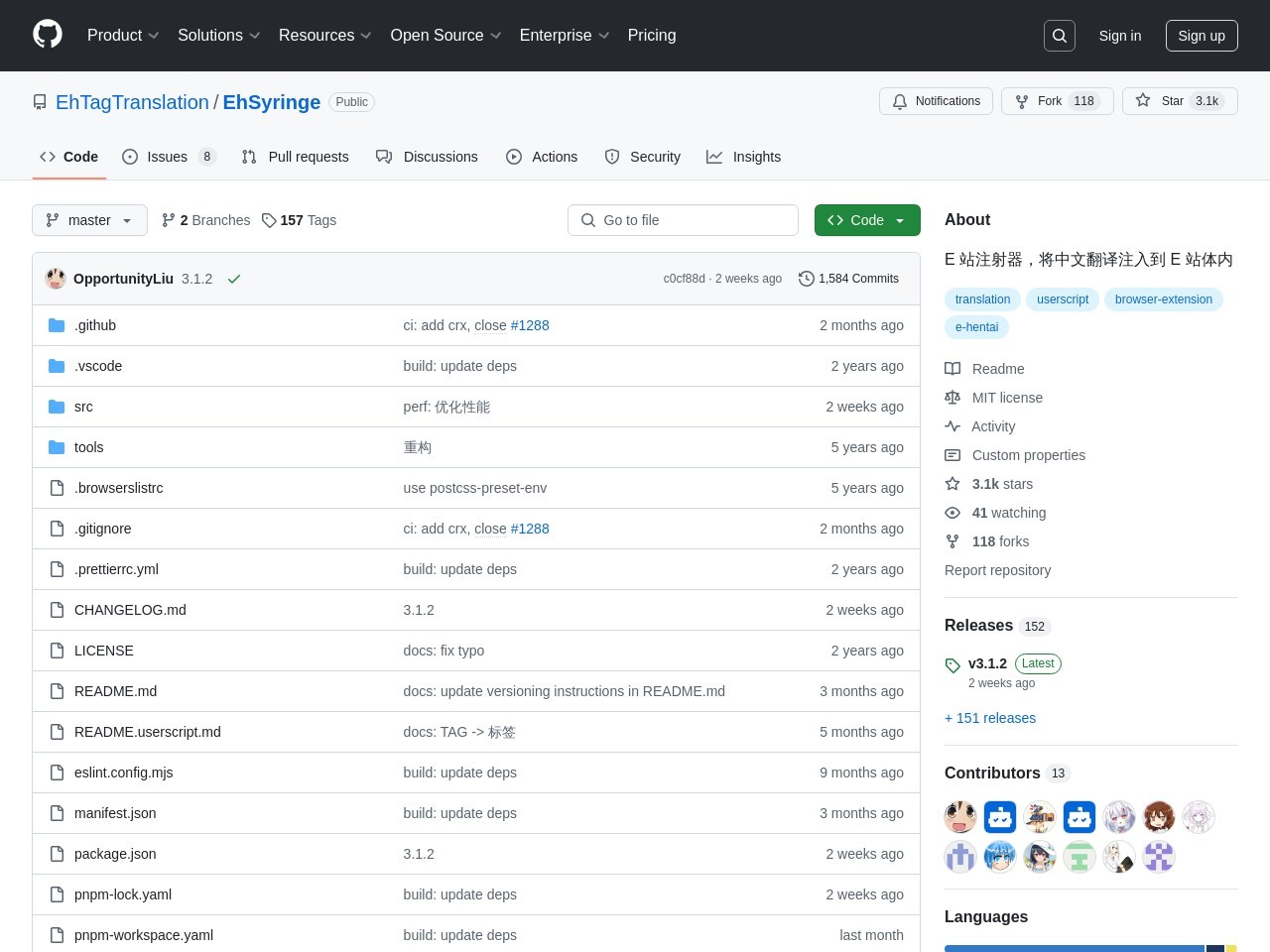Open the EhTagTranslation owner link
The width and height of the screenshot is (1270, 952).
(x=132, y=102)
